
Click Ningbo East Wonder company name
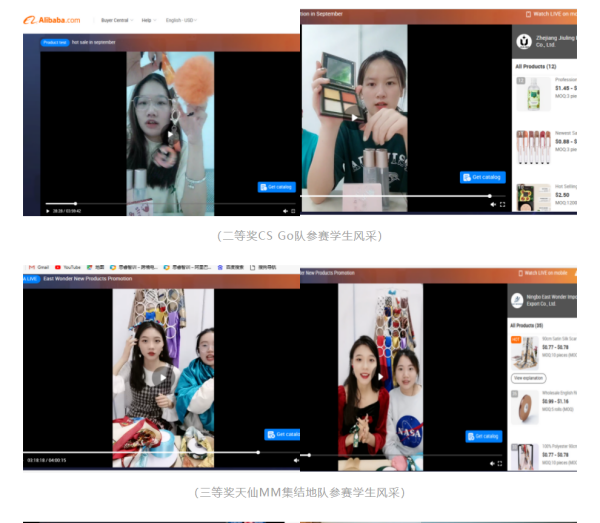[551, 300]
